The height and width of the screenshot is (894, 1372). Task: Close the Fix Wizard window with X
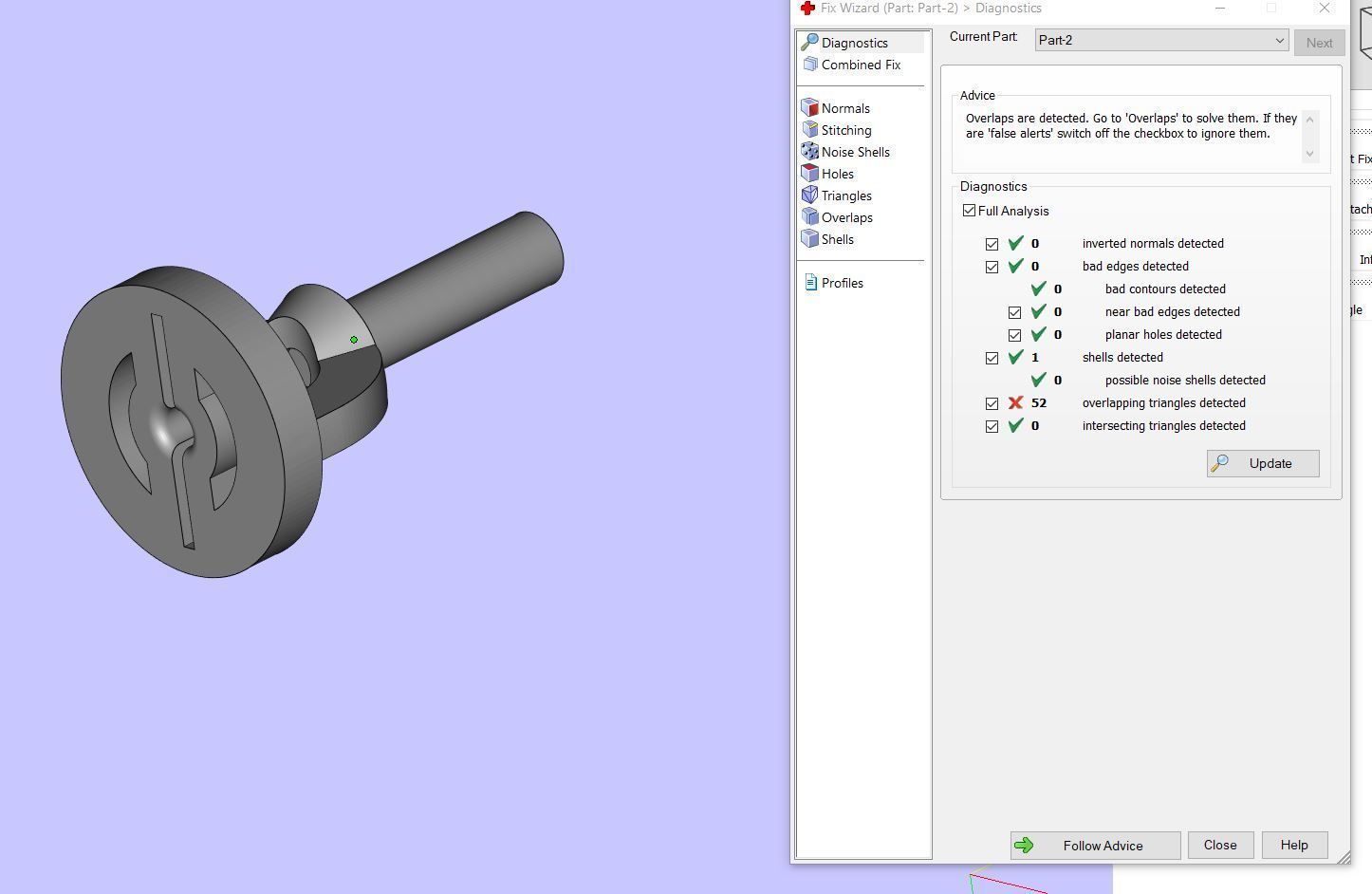pyautogui.click(x=1325, y=8)
